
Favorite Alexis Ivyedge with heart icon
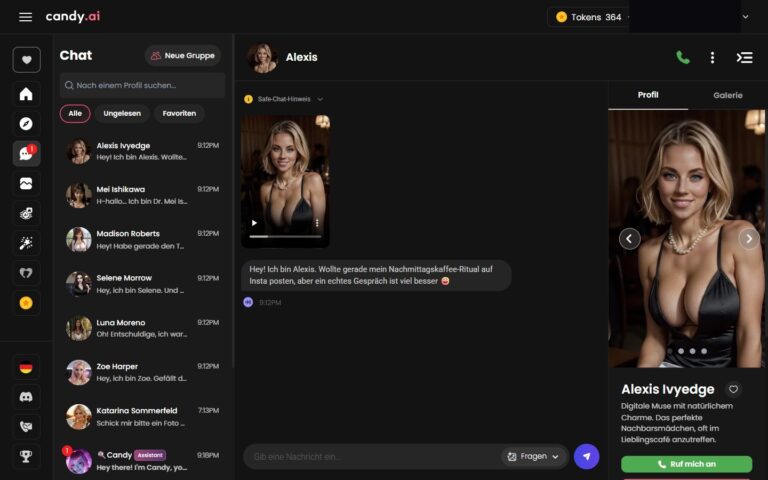[x=733, y=389]
